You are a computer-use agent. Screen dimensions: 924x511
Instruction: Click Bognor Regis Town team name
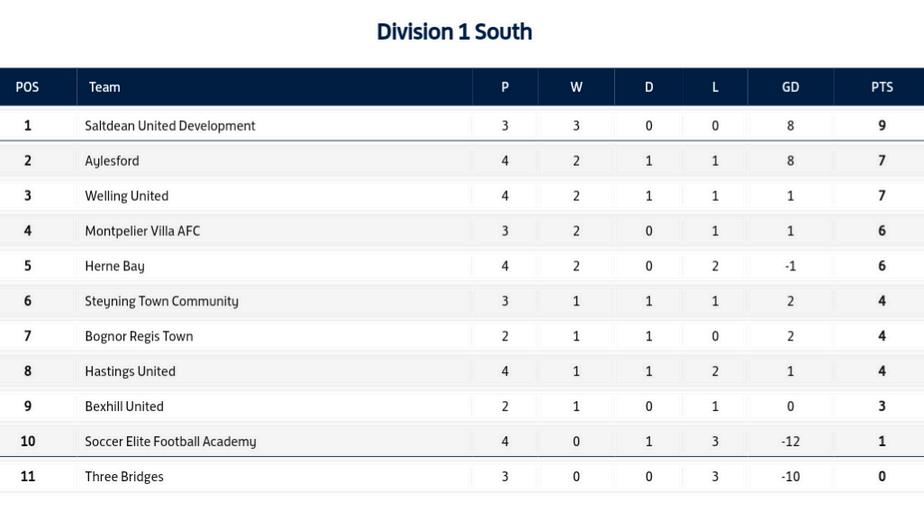tap(138, 337)
